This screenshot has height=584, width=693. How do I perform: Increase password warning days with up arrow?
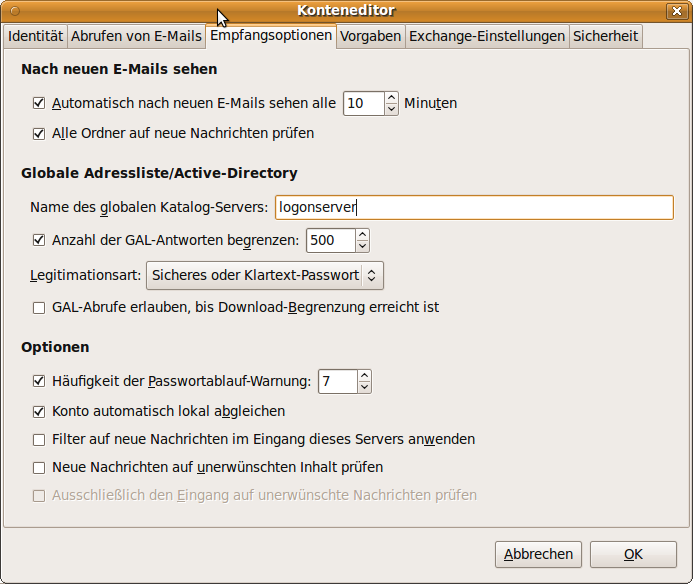(364, 376)
